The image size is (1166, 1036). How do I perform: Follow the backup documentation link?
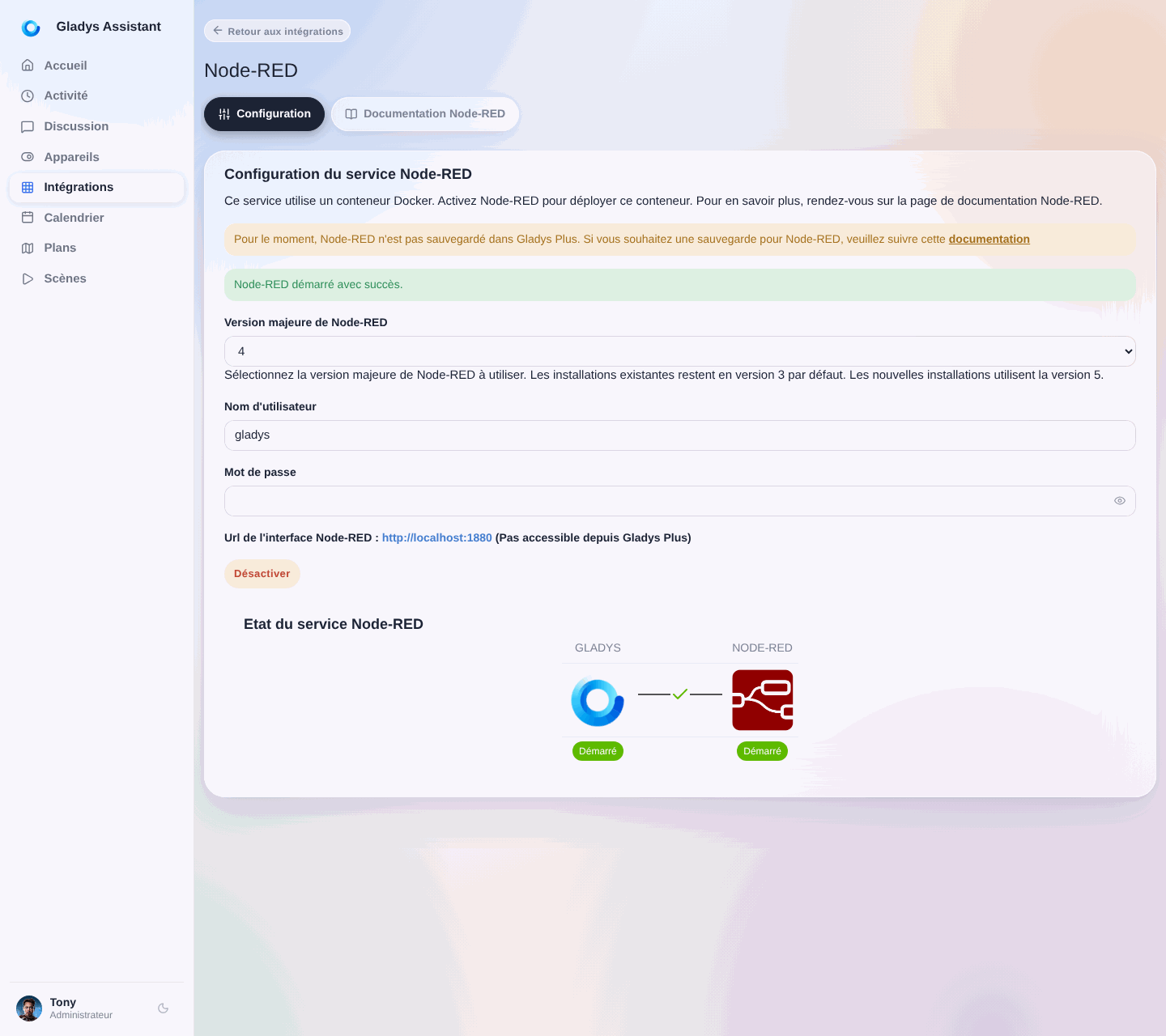pyautogui.click(x=989, y=239)
